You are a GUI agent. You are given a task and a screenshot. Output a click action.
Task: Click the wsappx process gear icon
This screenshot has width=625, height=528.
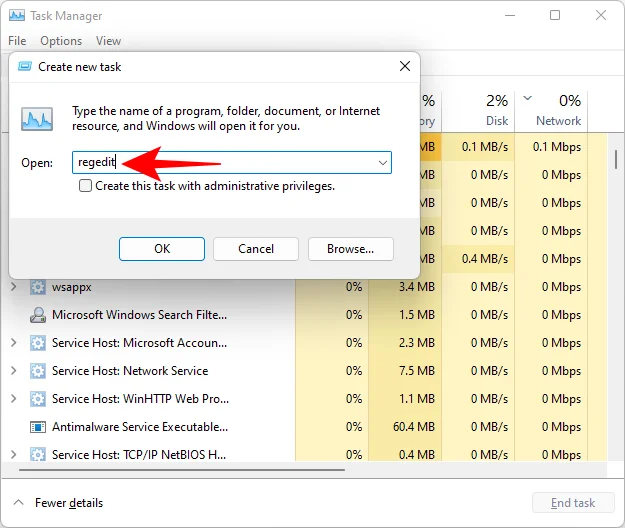(38, 287)
